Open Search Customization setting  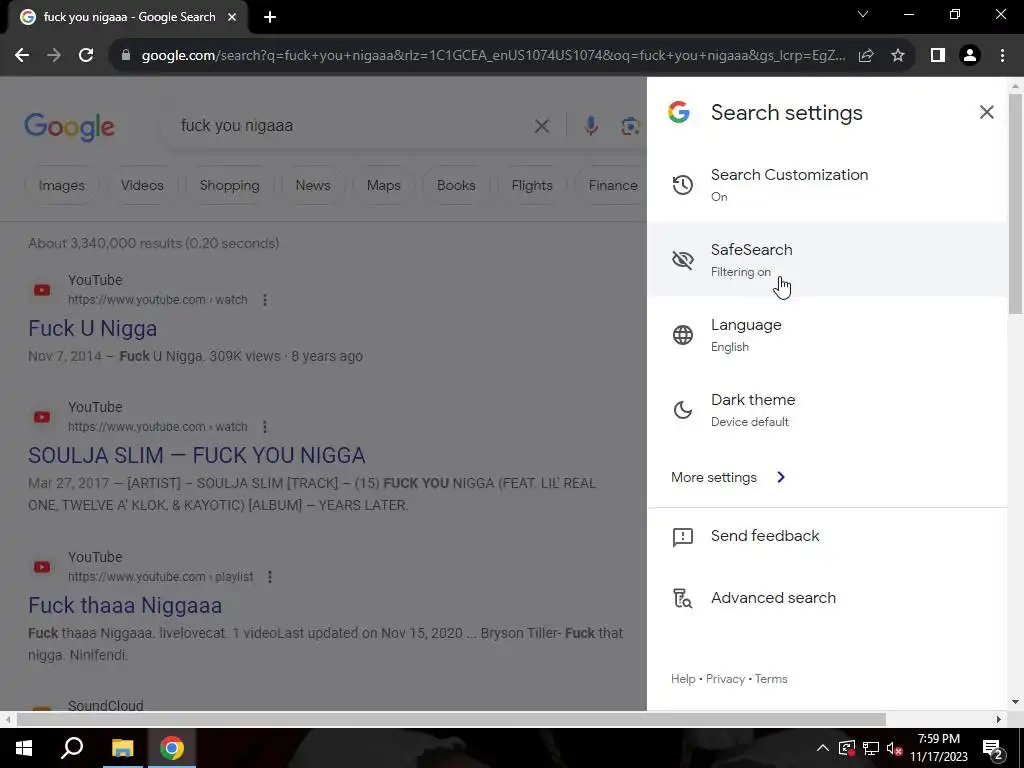[827, 185]
